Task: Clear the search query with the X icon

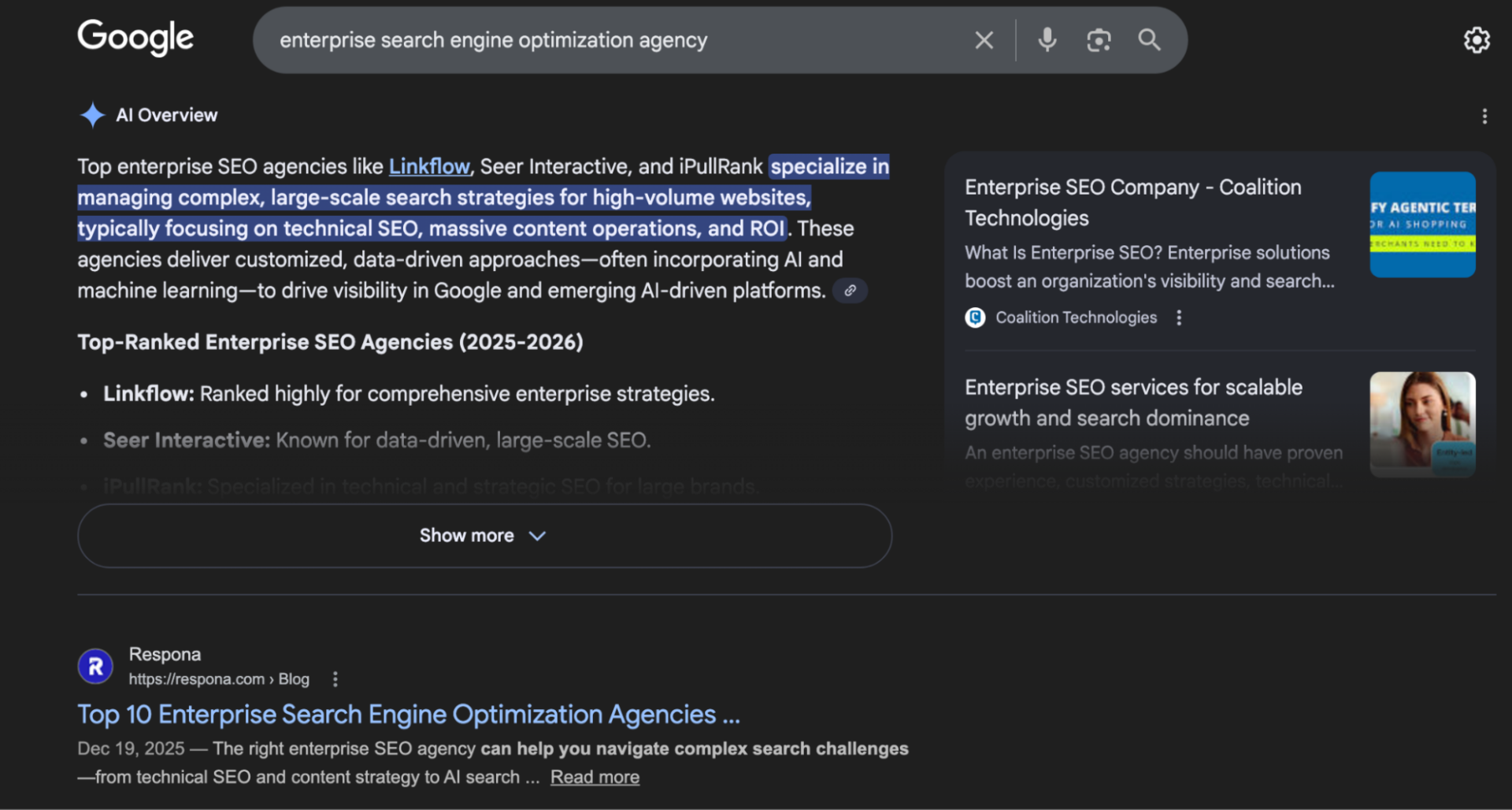Action: click(984, 39)
